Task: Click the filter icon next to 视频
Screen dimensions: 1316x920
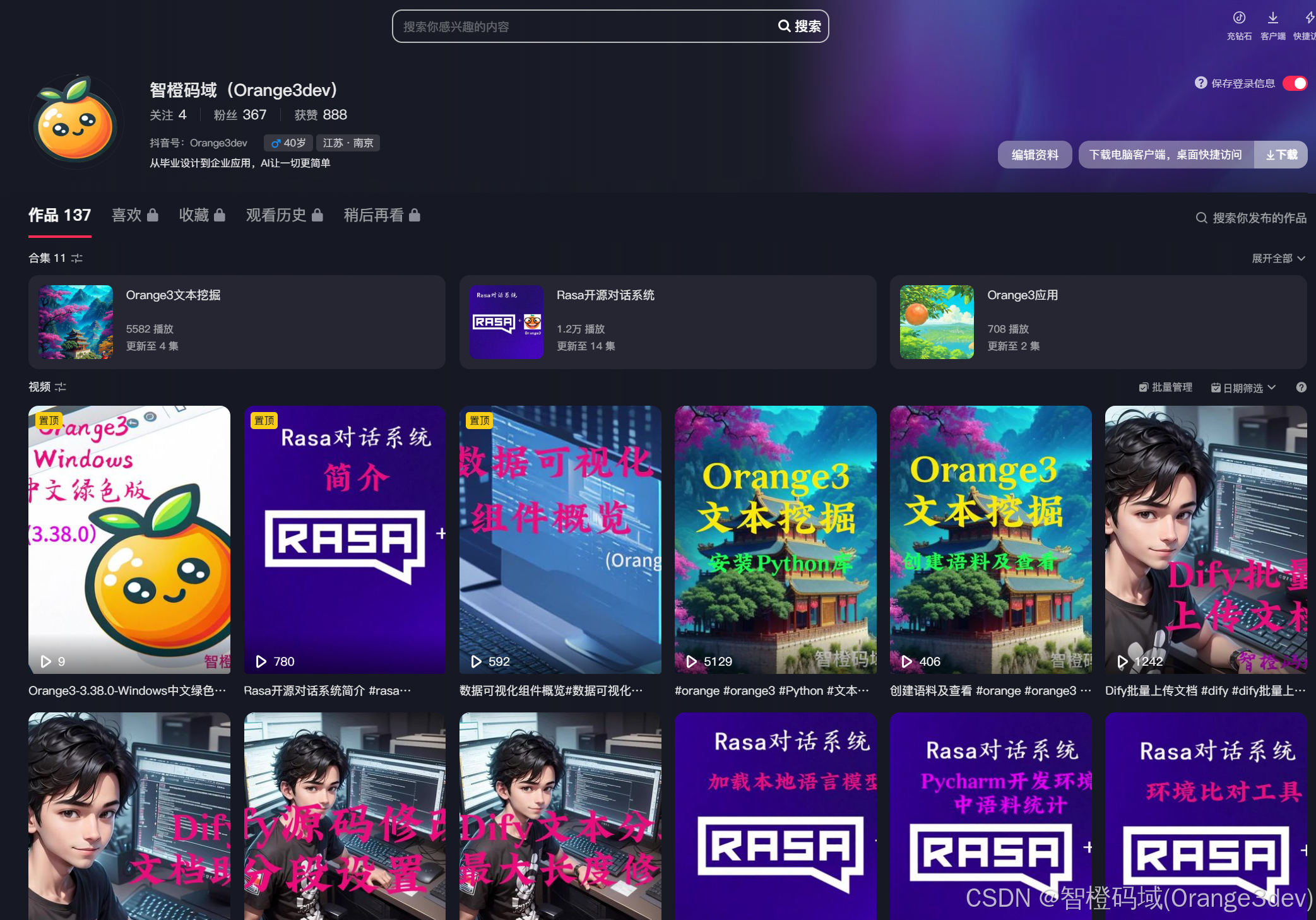Action: click(x=61, y=387)
